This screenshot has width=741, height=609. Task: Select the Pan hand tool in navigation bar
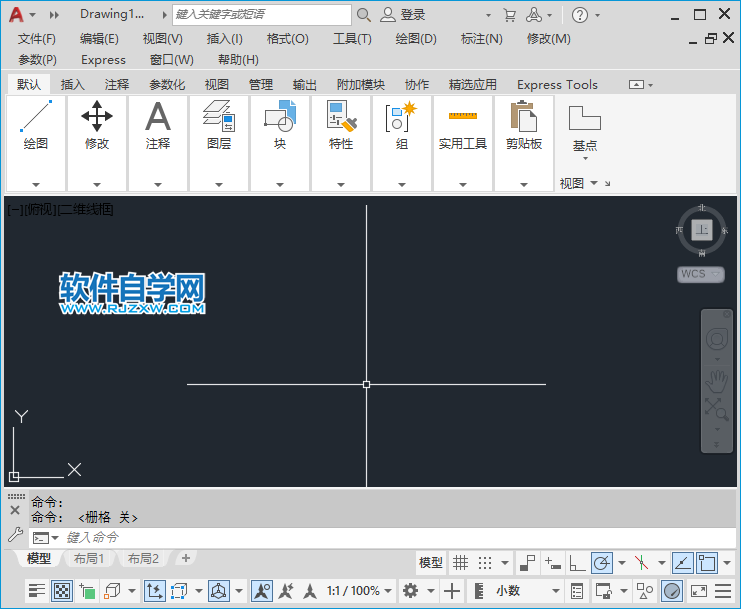[x=717, y=381]
